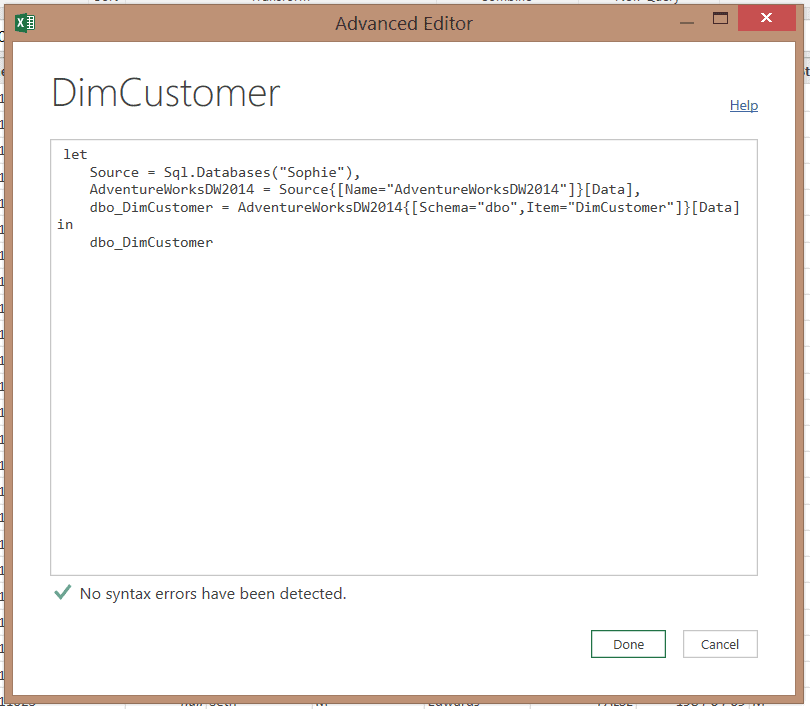Click the final dbo_DimCustomer output line

(x=151, y=242)
